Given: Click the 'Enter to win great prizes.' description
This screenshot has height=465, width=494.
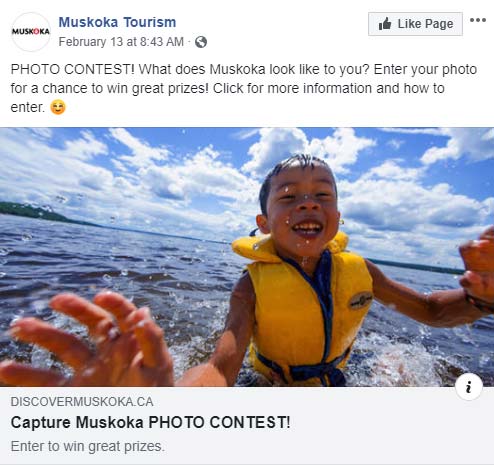Looking at the screenshot, I should point(88,446).
